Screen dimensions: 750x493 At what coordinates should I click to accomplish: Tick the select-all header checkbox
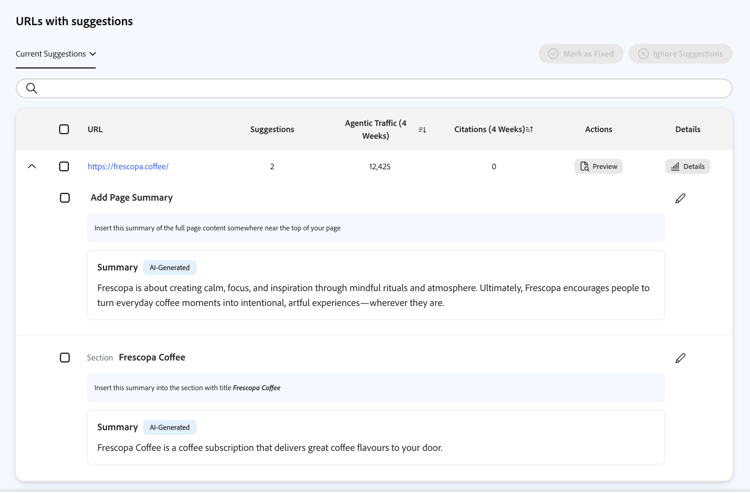(x=64, y=129)
